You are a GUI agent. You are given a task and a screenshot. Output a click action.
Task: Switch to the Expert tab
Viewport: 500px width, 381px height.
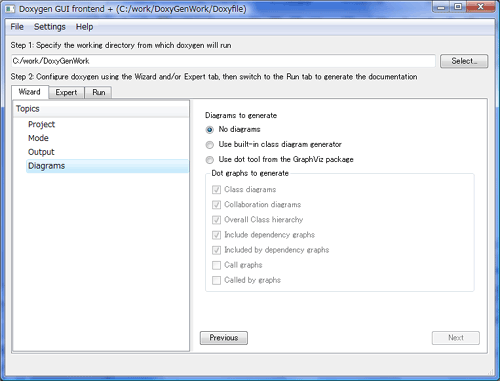[x=66, y=92]
